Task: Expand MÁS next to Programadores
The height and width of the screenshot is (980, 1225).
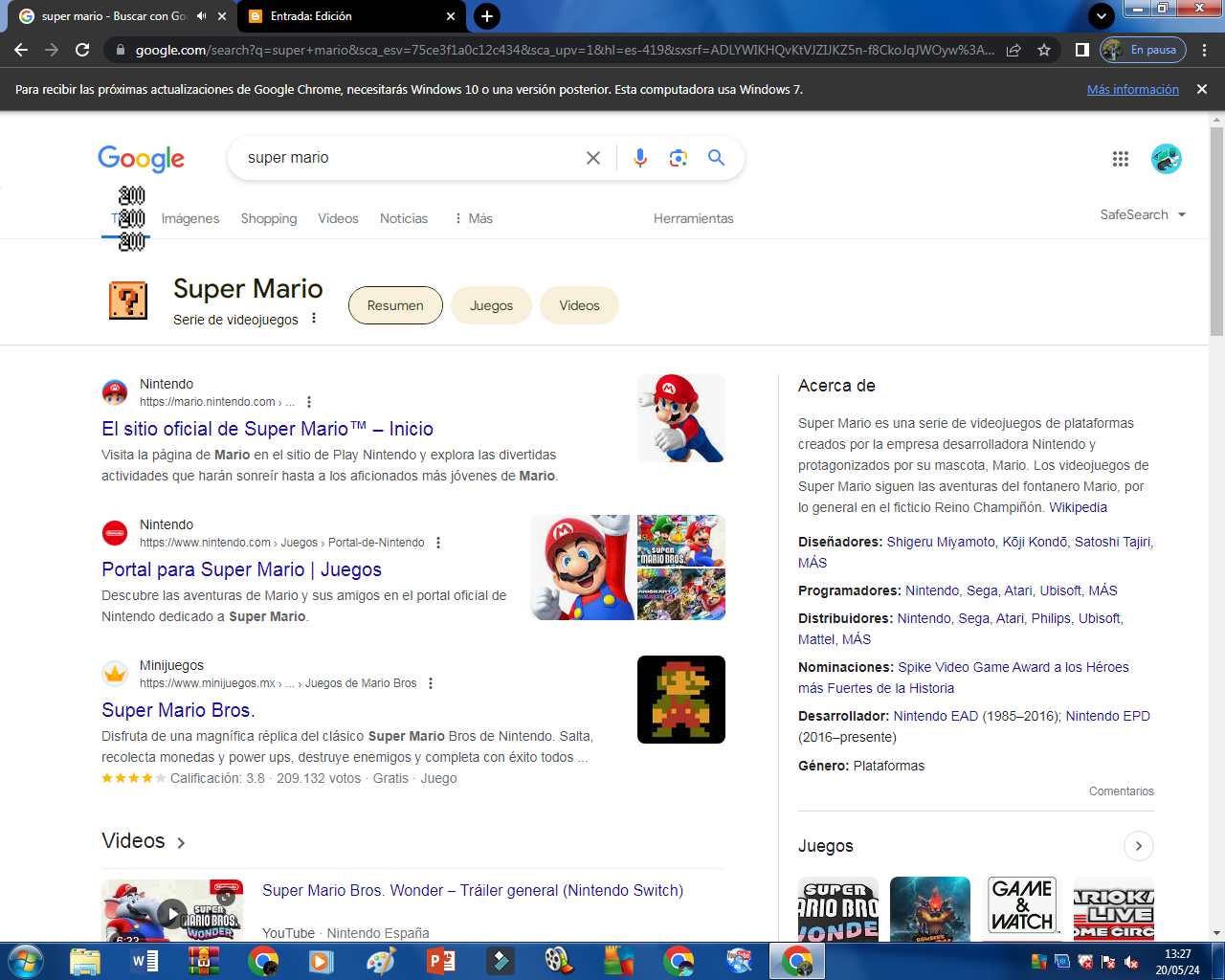Action: [x=1102, y=590]
